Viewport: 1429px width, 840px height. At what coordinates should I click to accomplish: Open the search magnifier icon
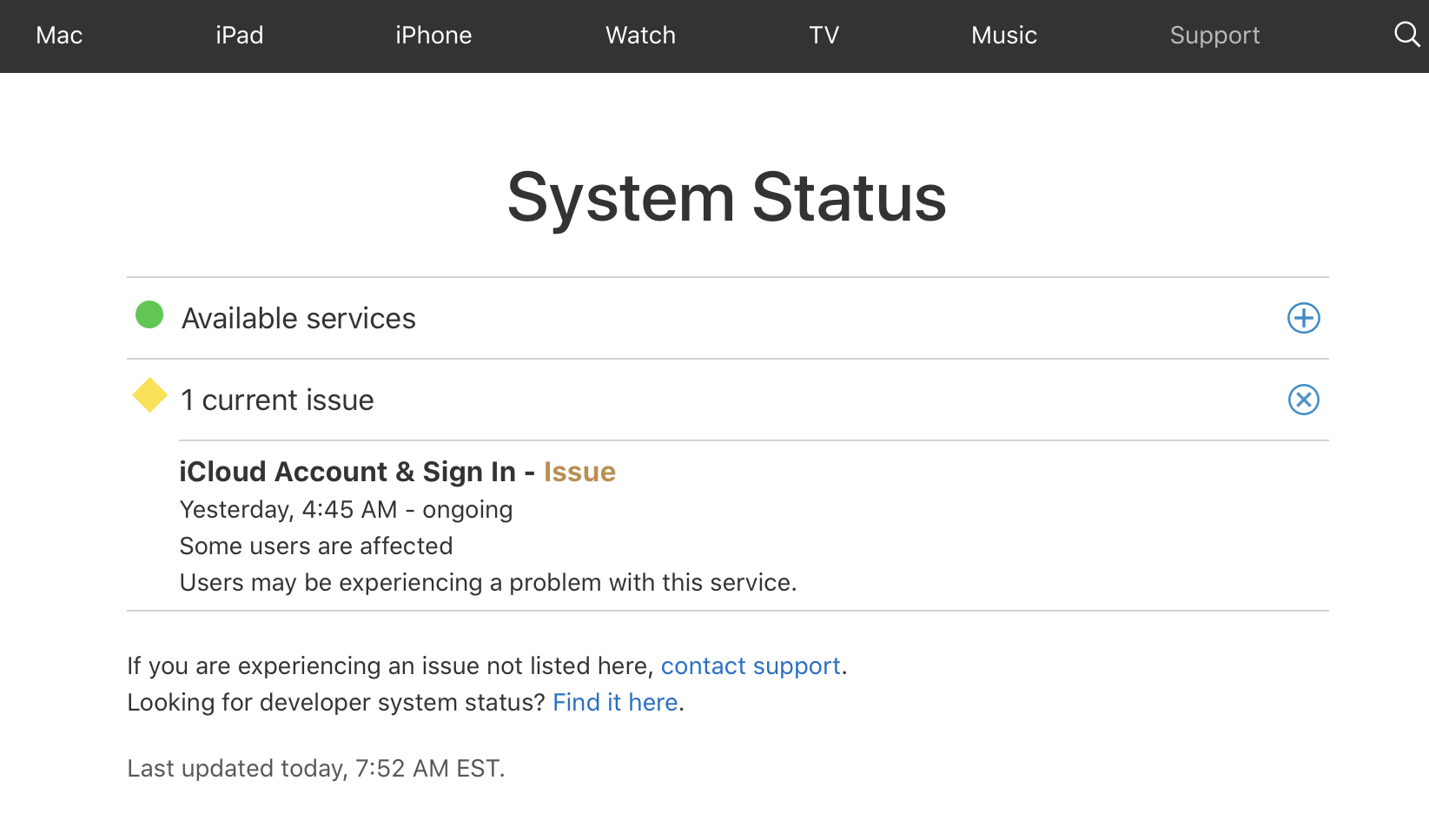coord(1406,35)
